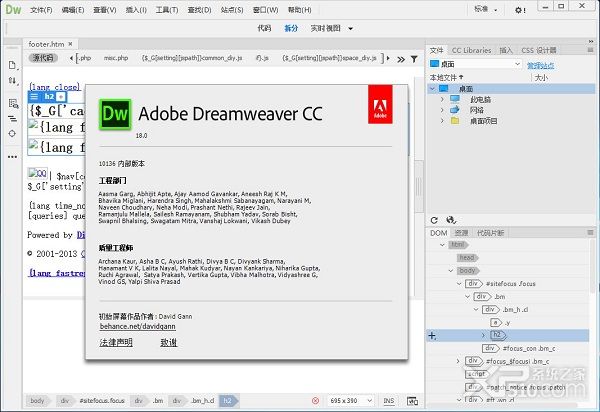Switch to the 插入 panel tab
This screenshot has width=600, height=412.
pos(506,50)
